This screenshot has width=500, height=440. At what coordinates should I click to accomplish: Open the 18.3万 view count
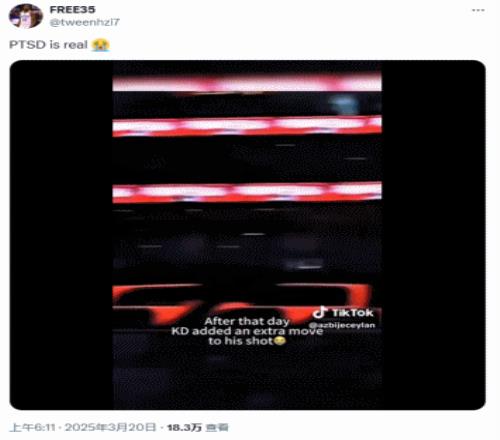pos(184,427)
